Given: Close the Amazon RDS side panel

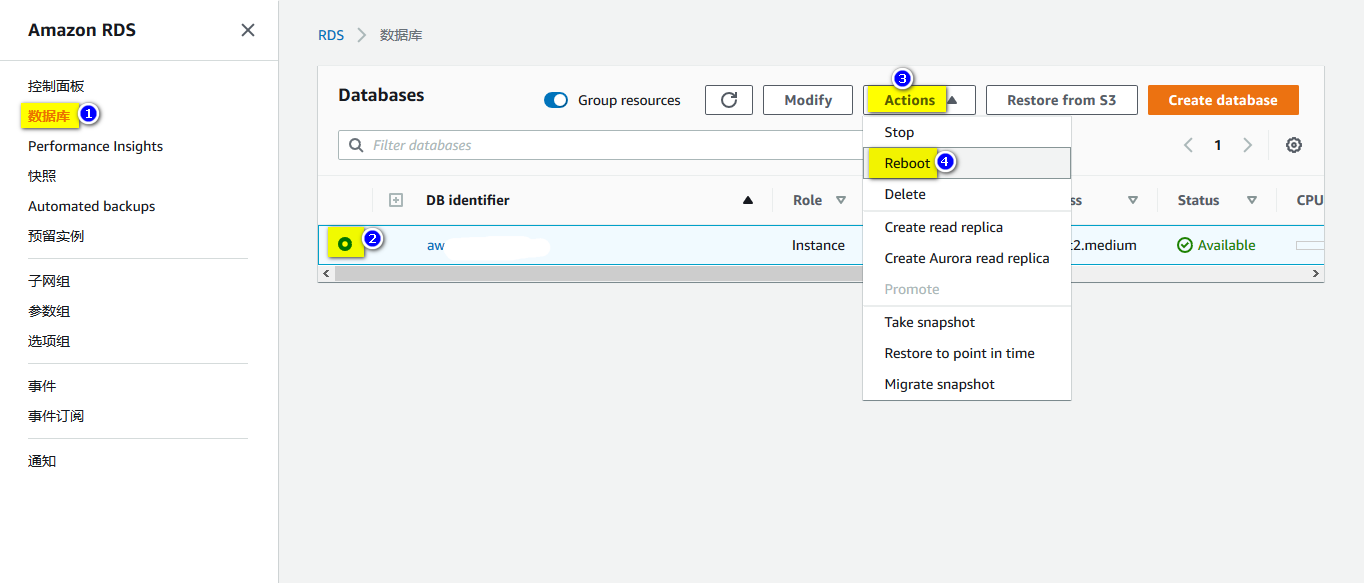Looking at the screenshot, I should [248, 30].
